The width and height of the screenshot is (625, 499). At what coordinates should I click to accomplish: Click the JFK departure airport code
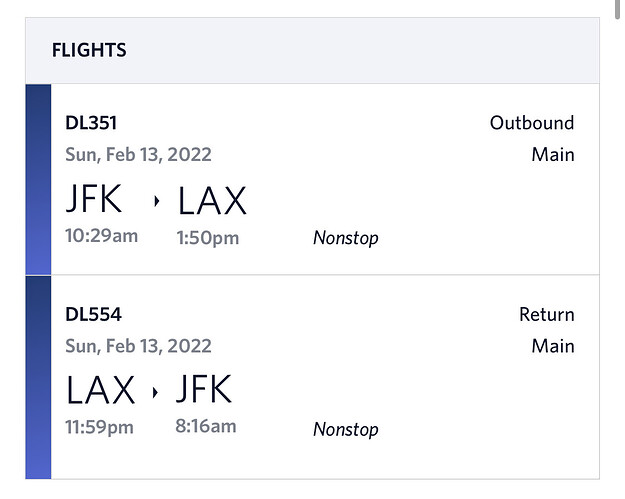(94, 198)
